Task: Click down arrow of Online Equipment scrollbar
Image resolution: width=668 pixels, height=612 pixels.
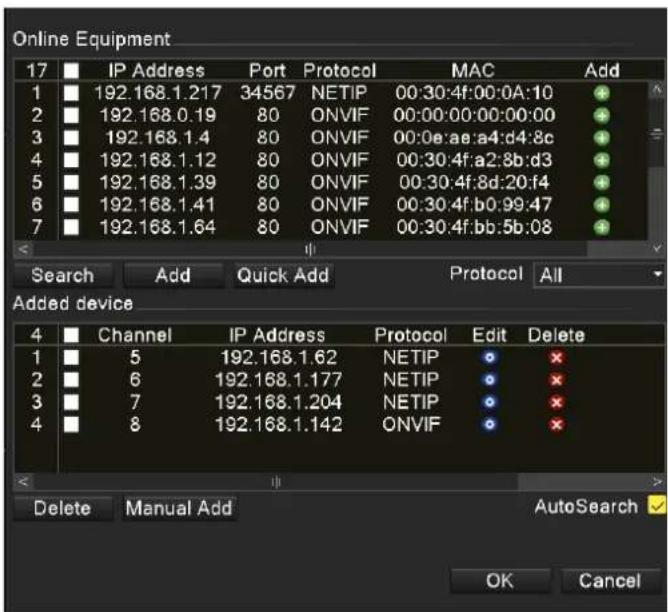Action: 656,249
